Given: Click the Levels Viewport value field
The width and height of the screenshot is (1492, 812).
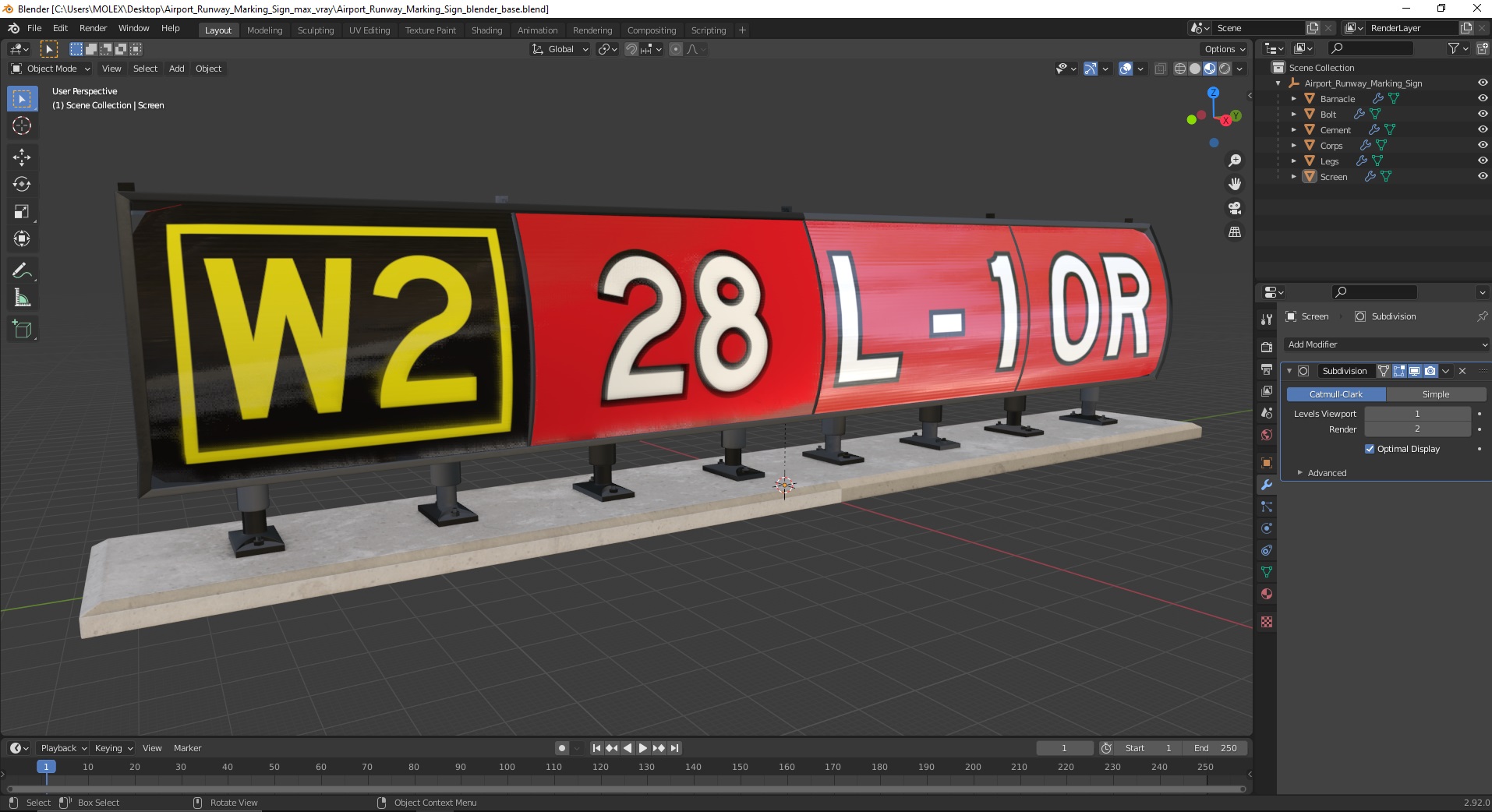Looking at the screenshot, I should pyautogui.click(x=1417, y=414).
